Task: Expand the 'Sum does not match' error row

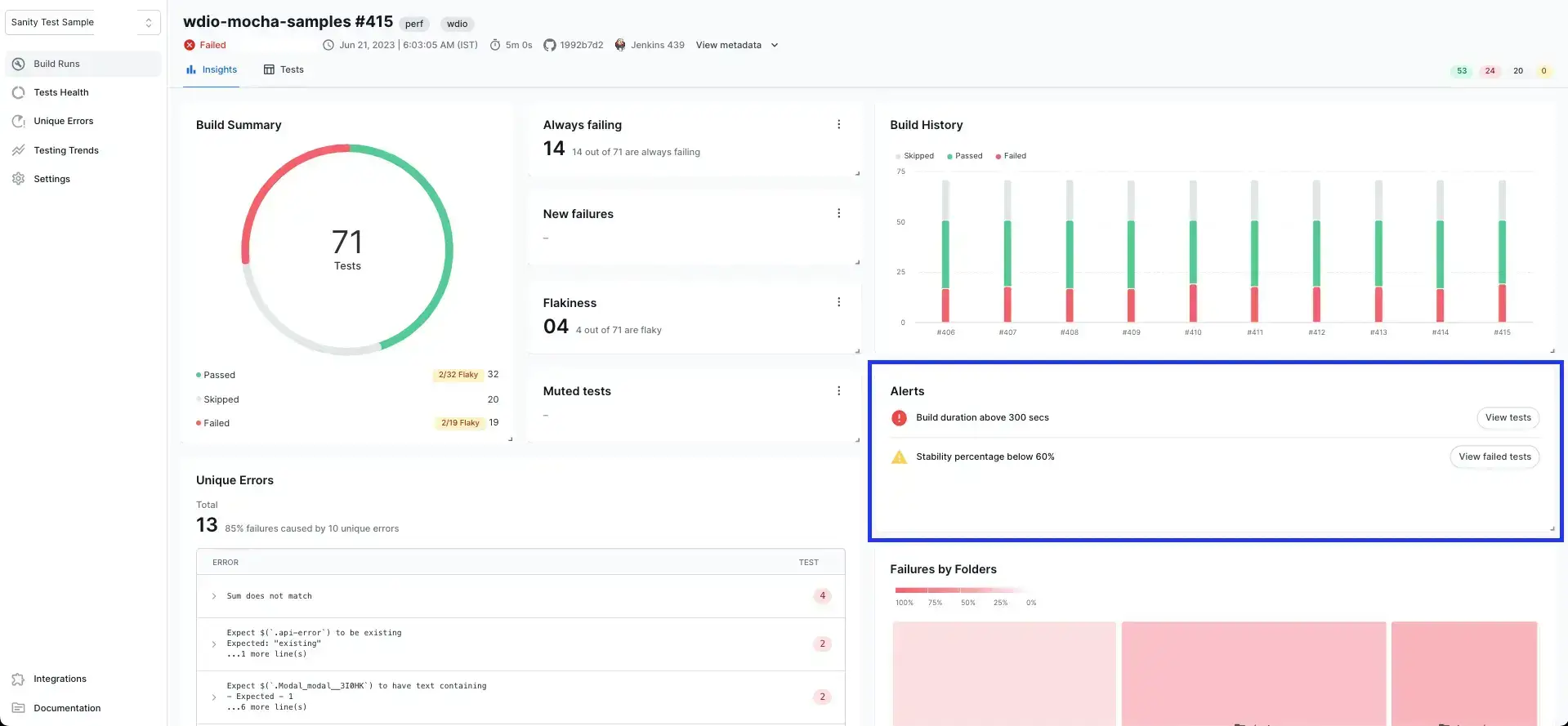Action: (x=214, y=596)
